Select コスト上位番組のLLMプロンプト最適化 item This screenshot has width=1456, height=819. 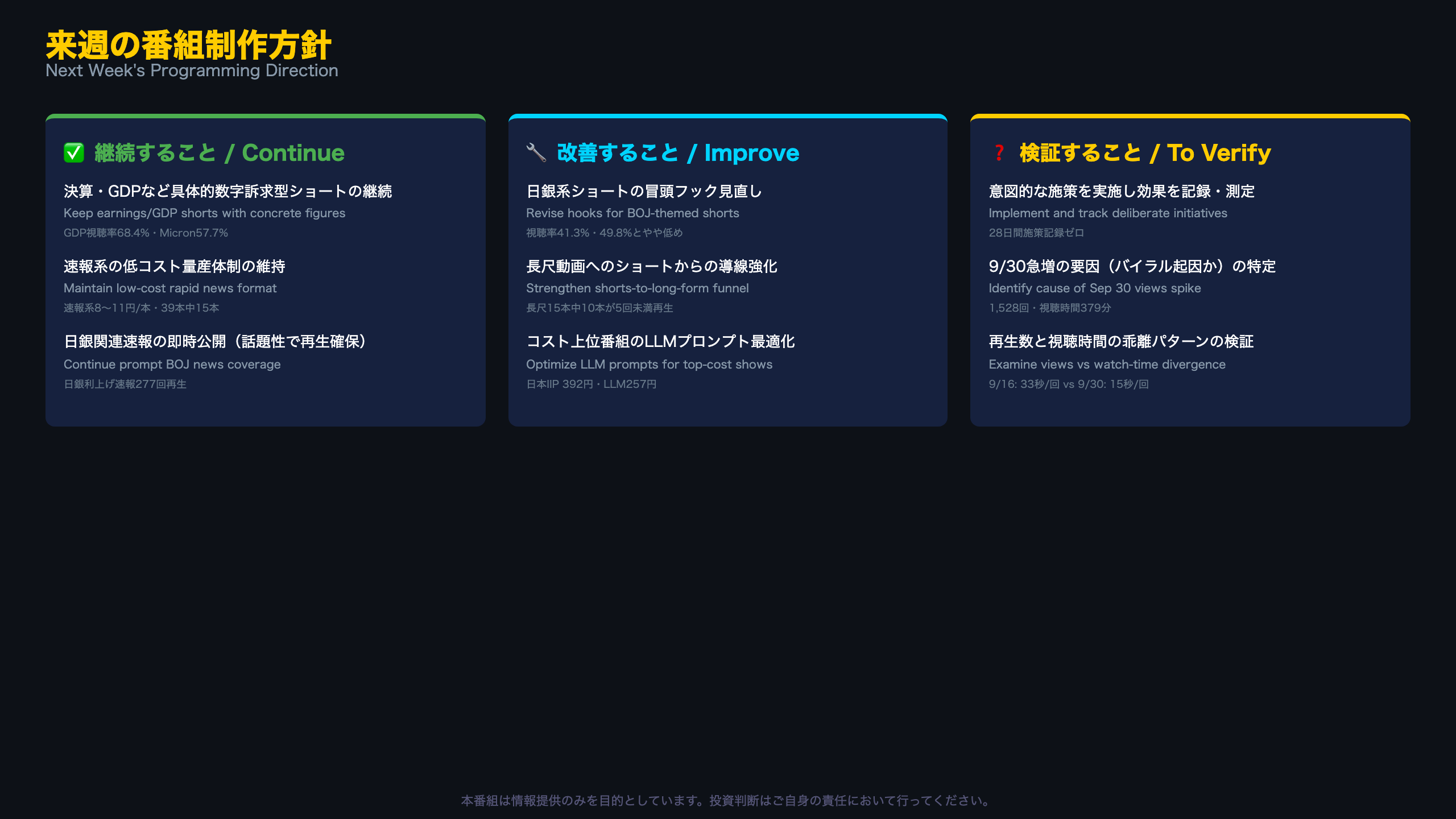pos(660,341)
